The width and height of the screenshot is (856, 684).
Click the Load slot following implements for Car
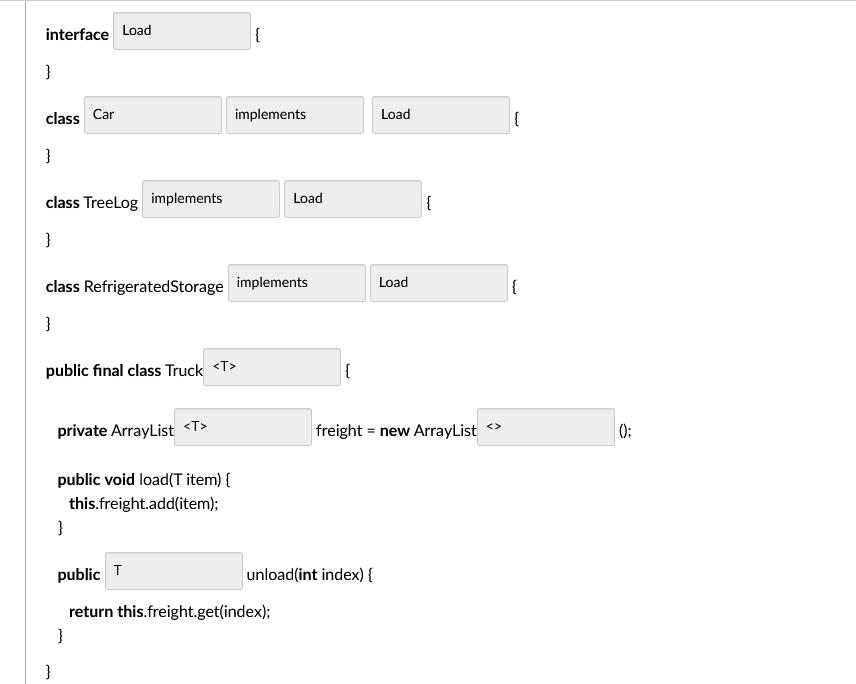coord(440,115)
